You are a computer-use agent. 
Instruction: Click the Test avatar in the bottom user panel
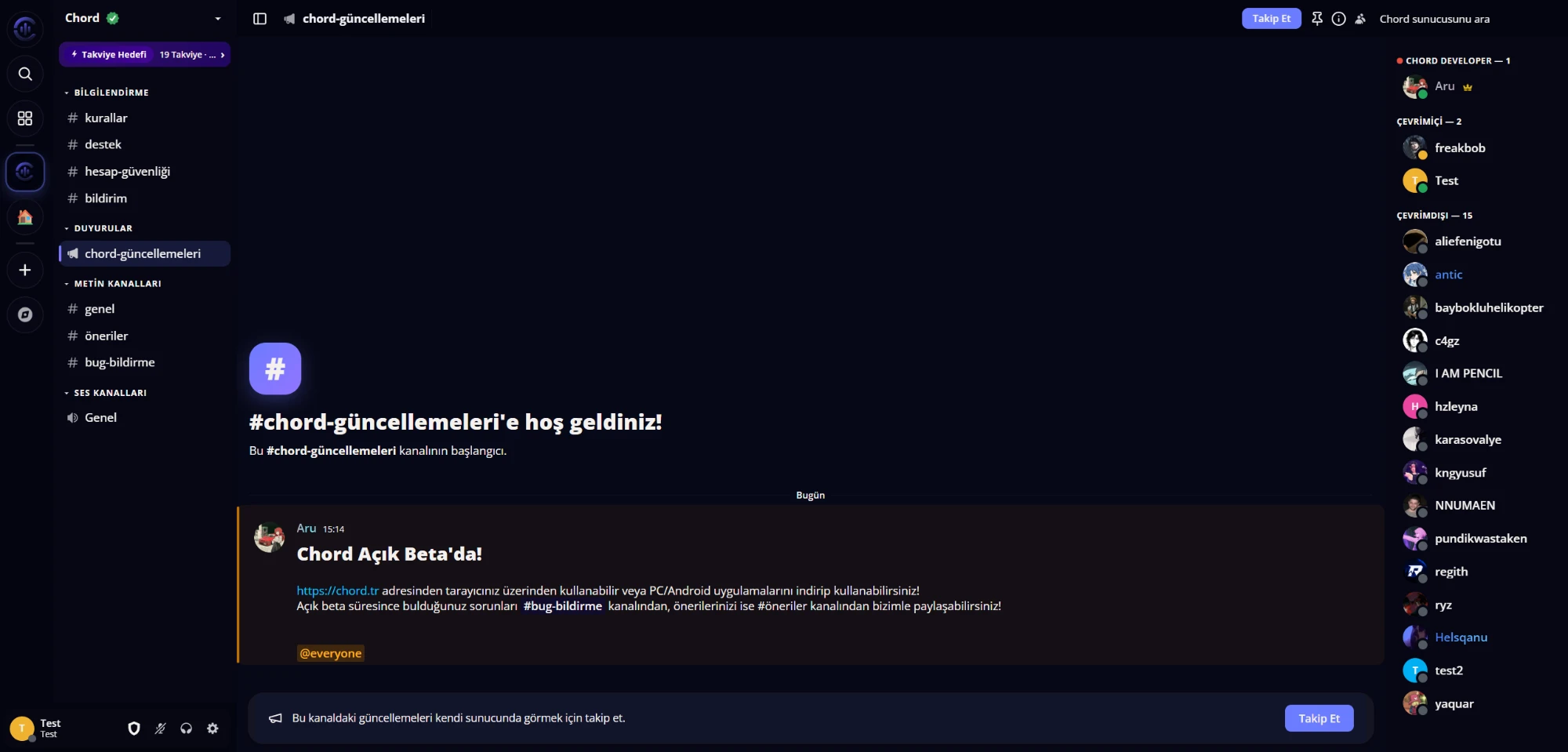[22, 728]
